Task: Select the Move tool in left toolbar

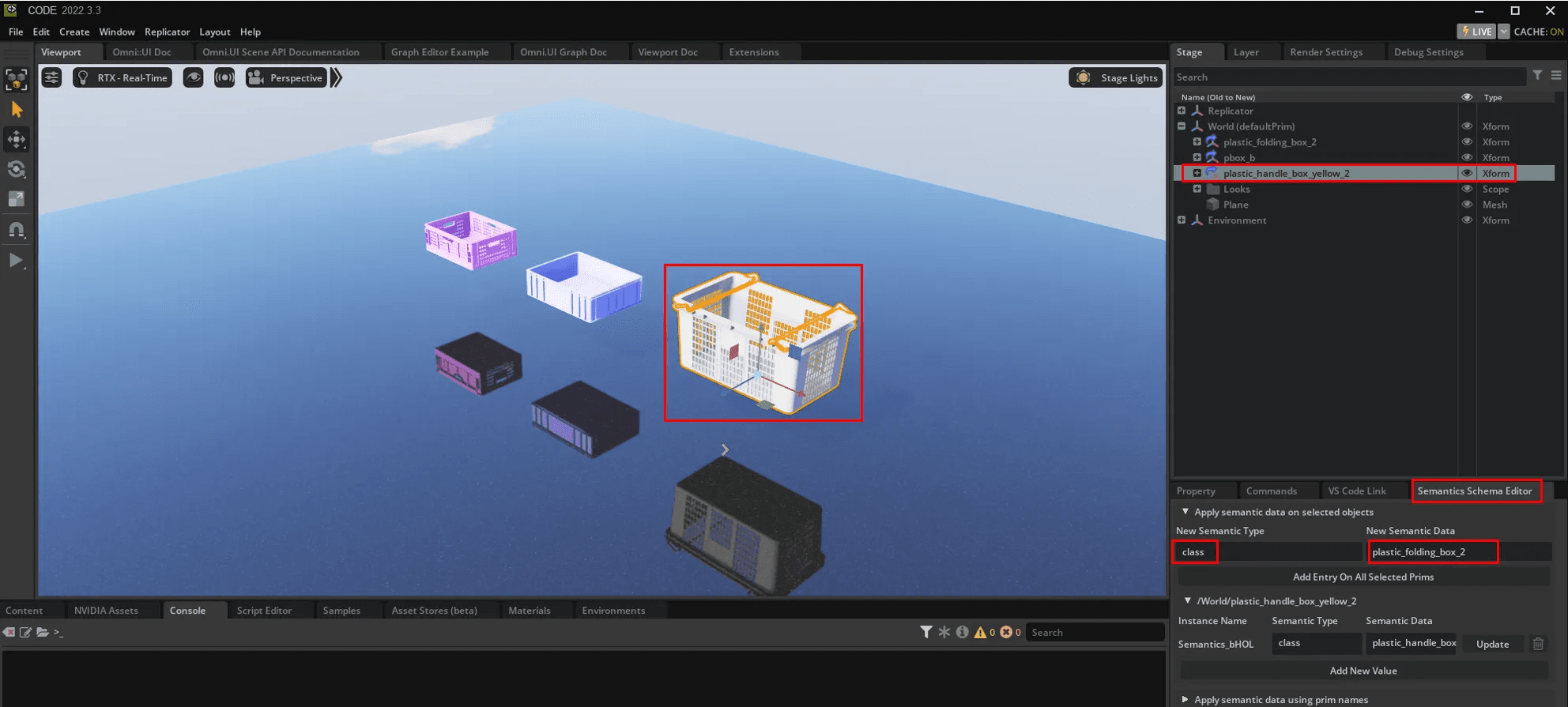Action: 17,140
